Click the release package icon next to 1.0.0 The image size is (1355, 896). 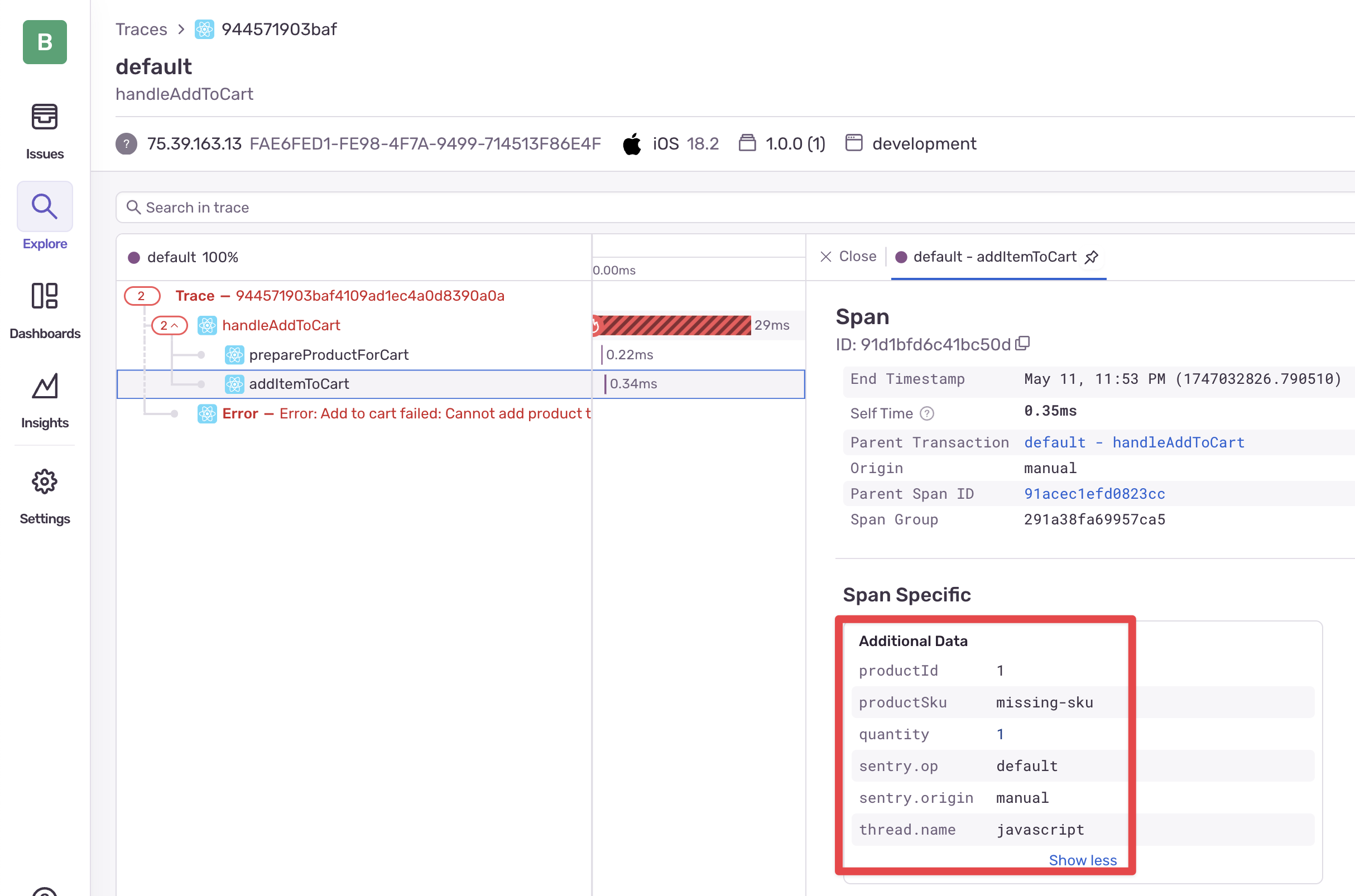pos(747,143)
